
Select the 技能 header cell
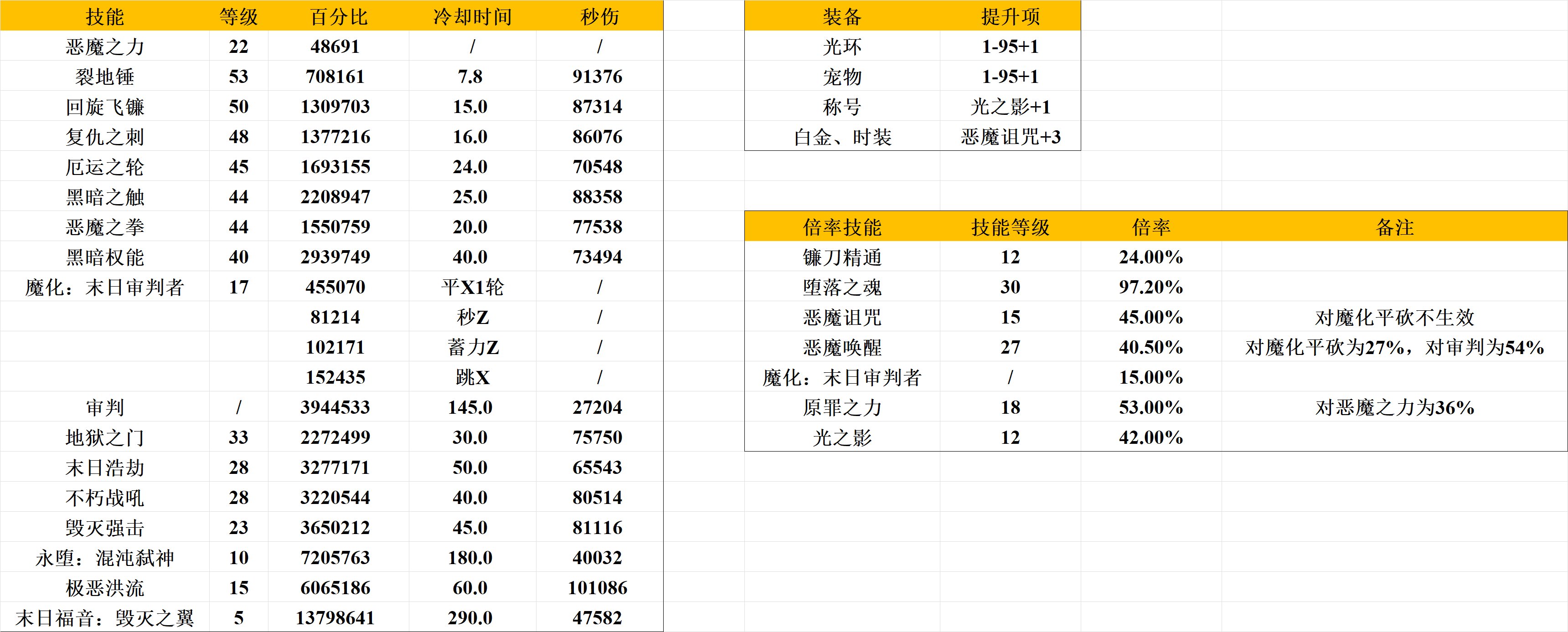pos(105,16)
